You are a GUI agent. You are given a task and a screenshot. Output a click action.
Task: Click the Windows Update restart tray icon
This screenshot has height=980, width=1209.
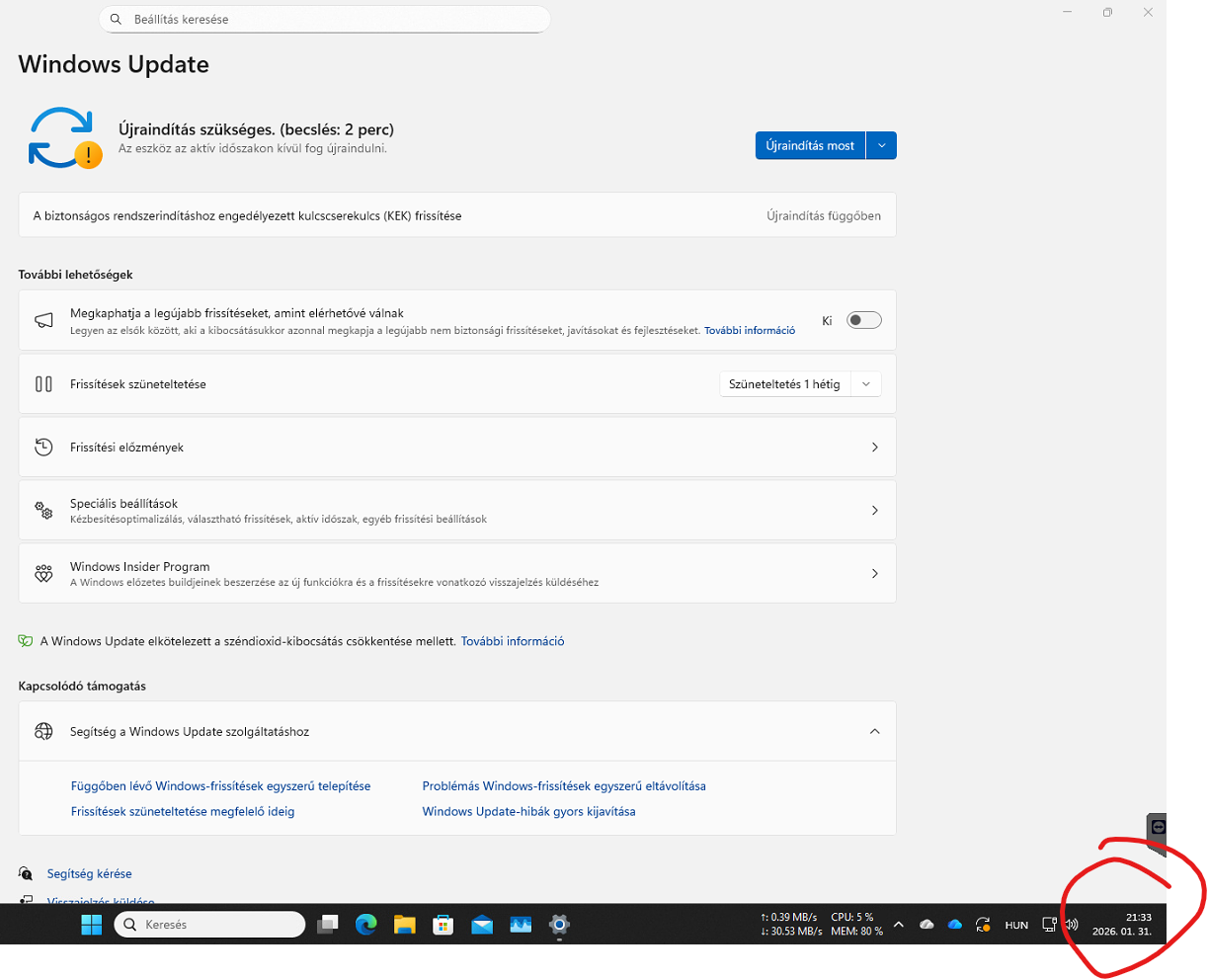click(x=983, y=925)
